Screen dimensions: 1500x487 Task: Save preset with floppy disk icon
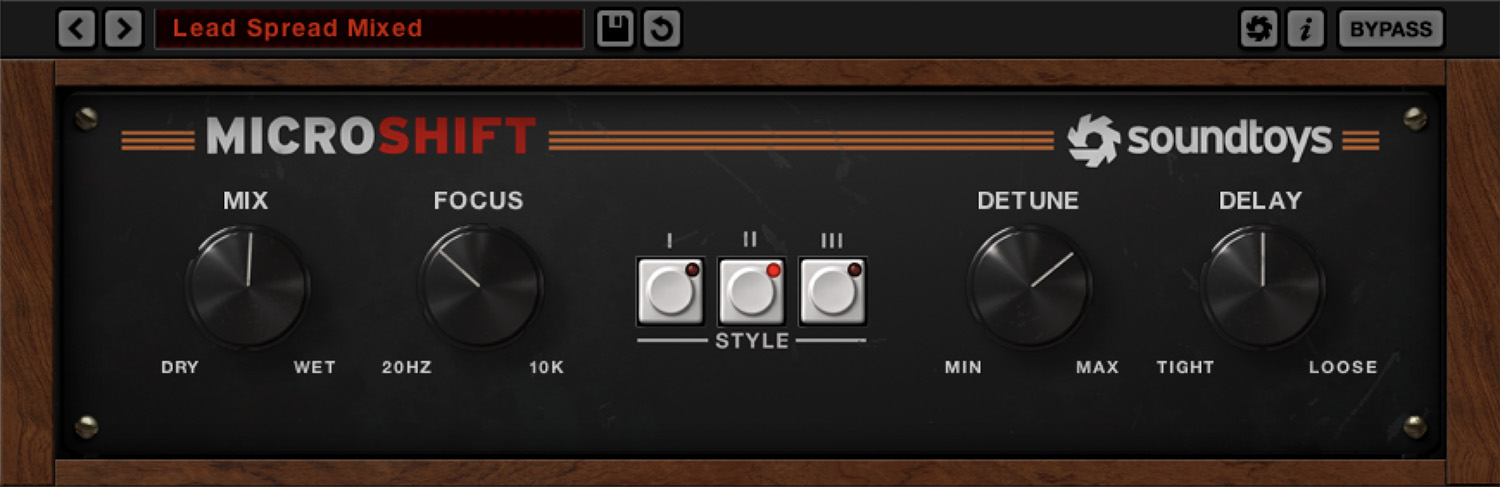coord(616,29)
